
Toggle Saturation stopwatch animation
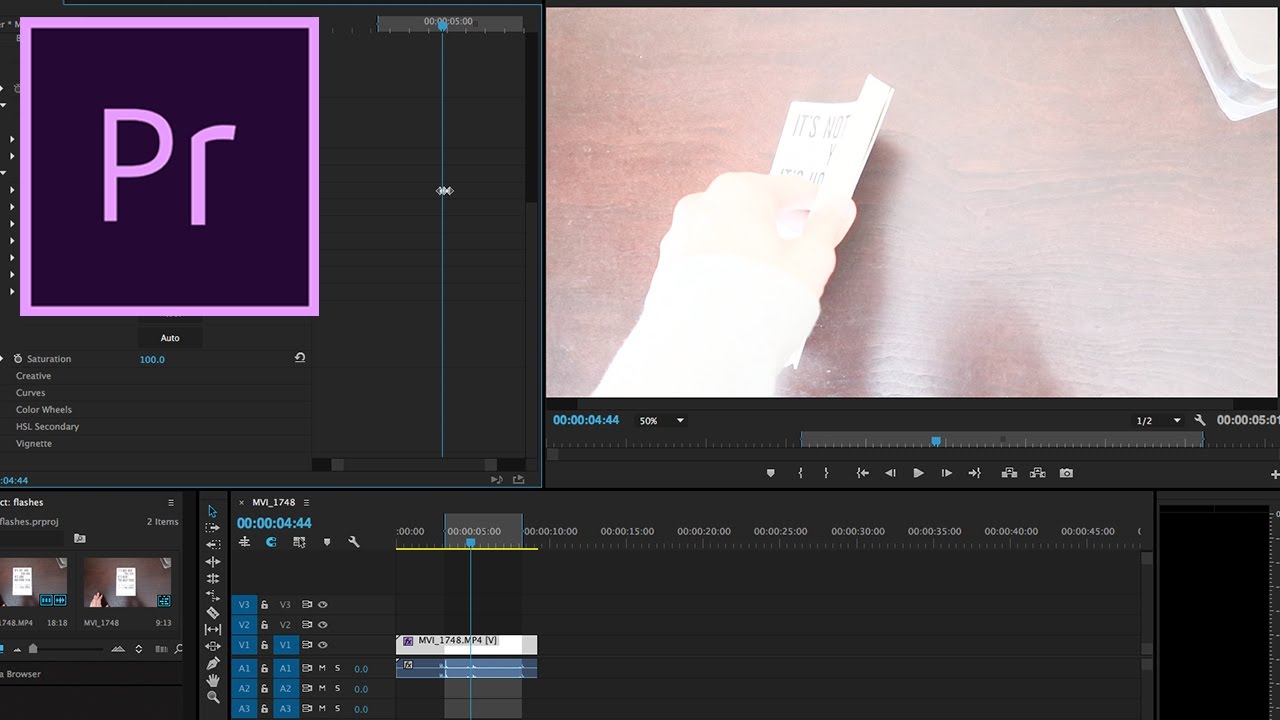point(18,358)
